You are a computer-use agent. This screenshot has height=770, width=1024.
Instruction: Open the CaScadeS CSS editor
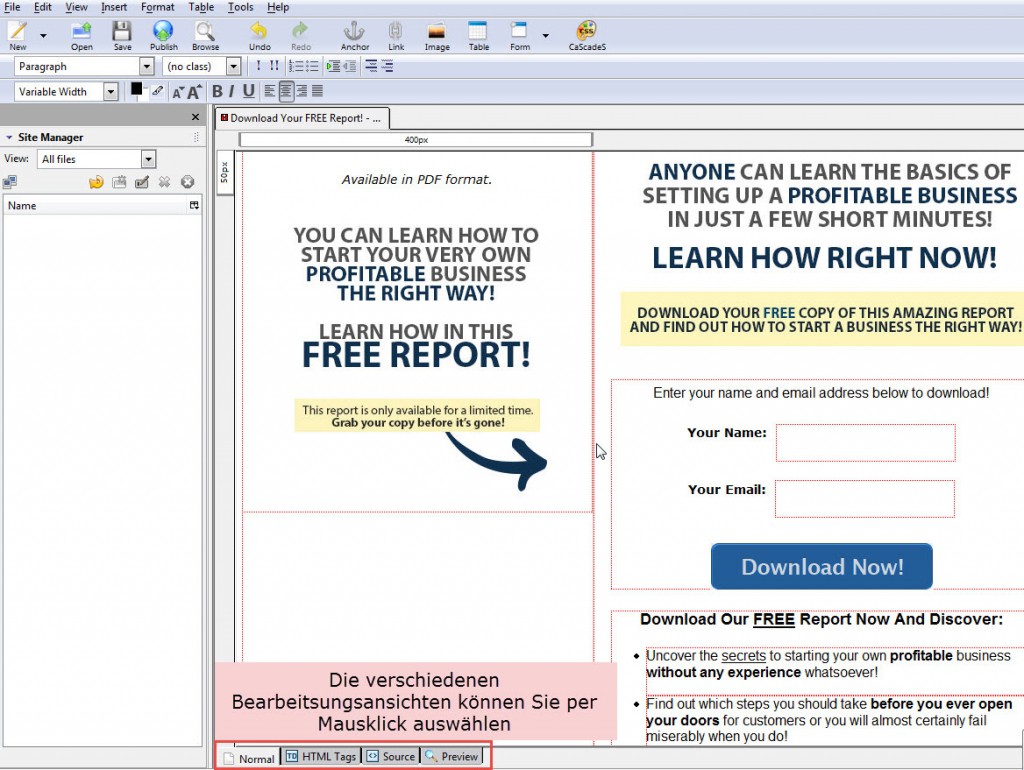point(587,32)
